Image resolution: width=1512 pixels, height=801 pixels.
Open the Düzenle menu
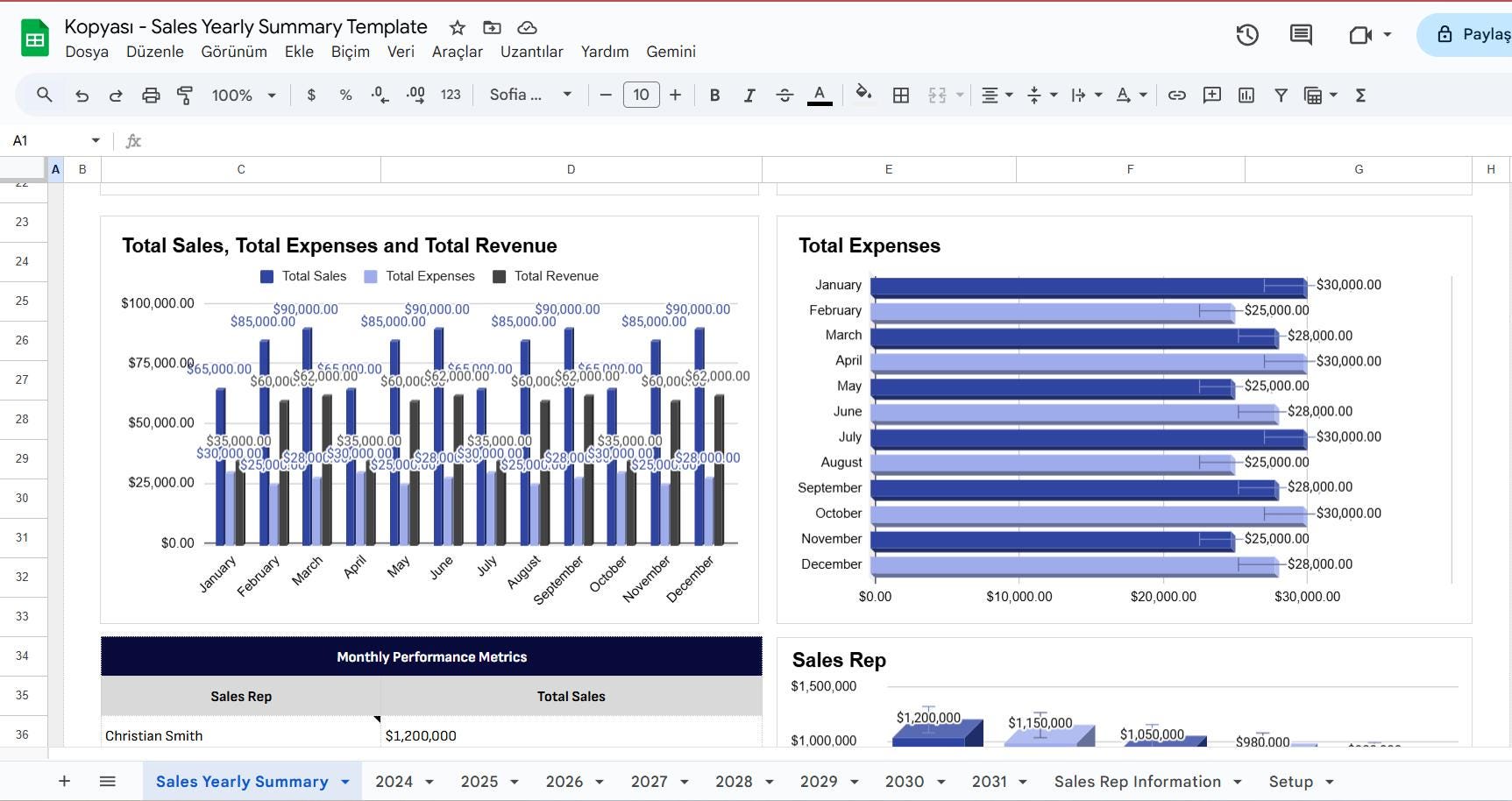[x=155, y=52]
